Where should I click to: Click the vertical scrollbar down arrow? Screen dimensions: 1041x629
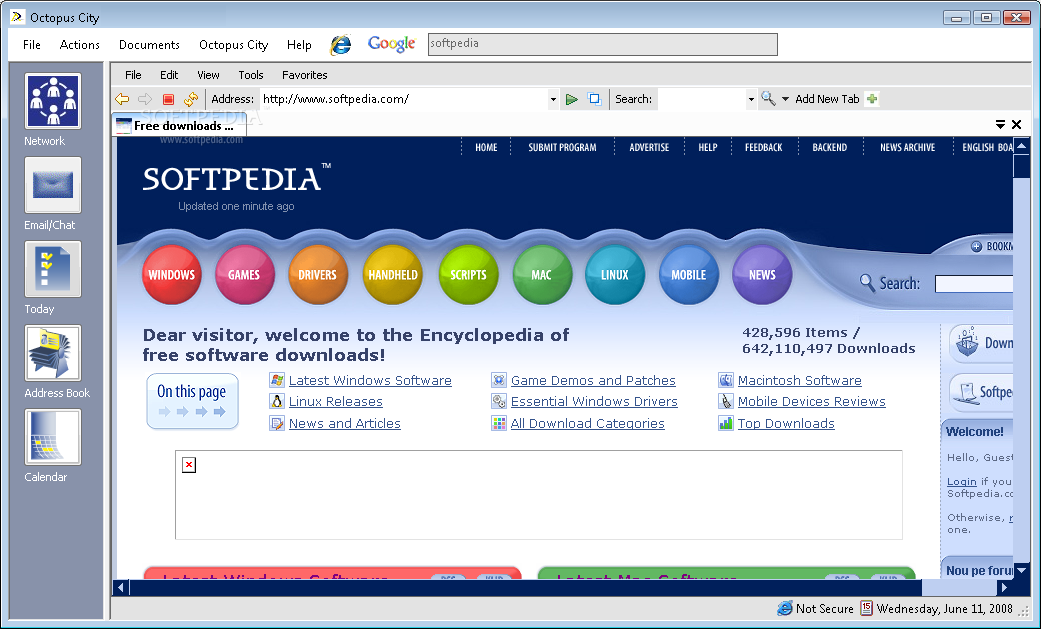[1021, 570]
